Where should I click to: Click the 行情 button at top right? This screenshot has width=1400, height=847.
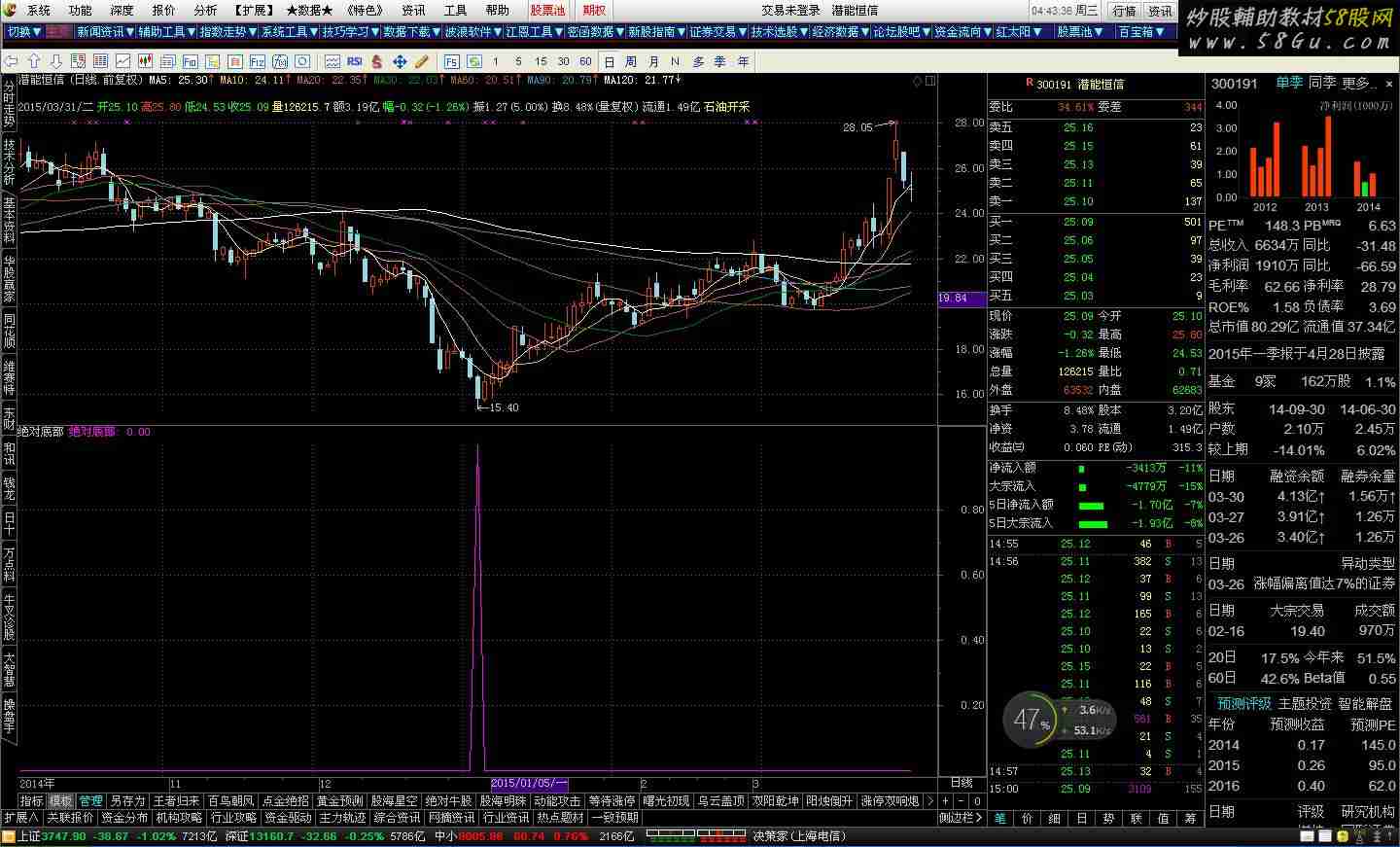pos(1124,11)
